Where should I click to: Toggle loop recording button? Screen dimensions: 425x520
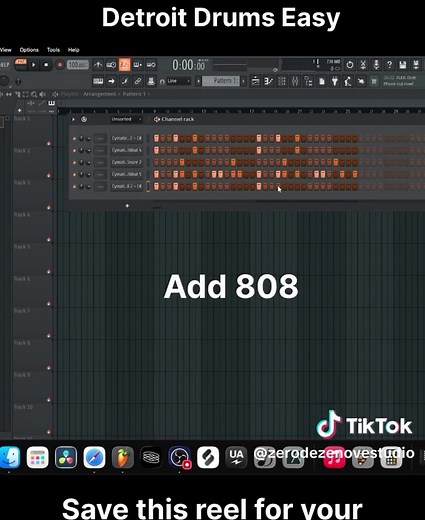click(x=151, y=65)
